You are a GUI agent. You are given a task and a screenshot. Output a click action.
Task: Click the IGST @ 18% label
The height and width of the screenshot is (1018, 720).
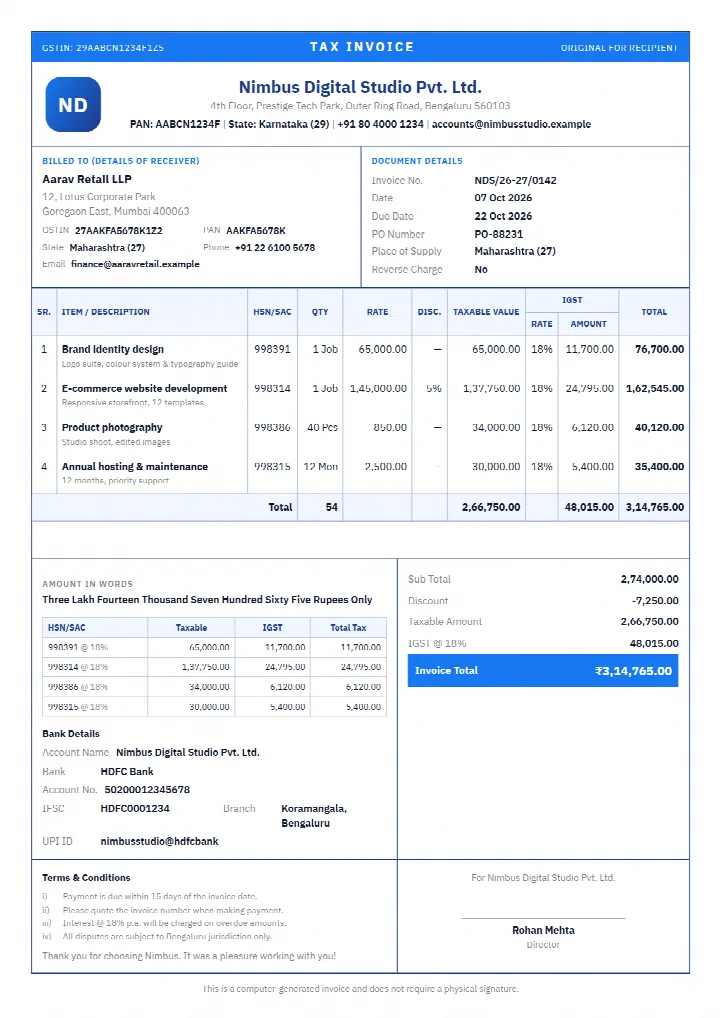point(437,643)
